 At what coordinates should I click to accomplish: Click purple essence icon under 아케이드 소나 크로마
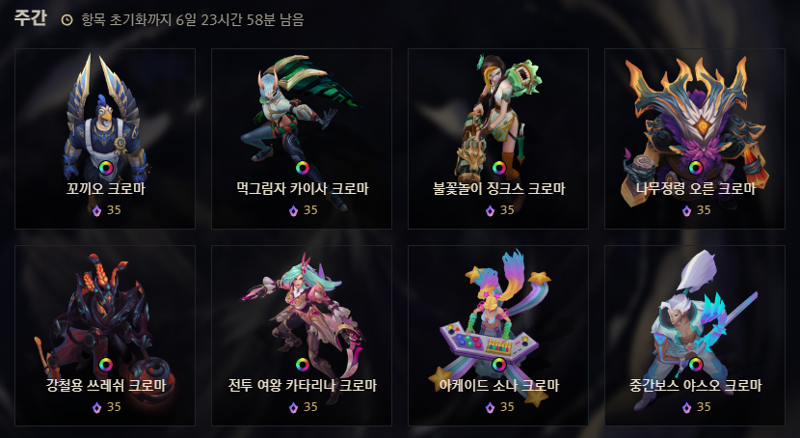490,407
